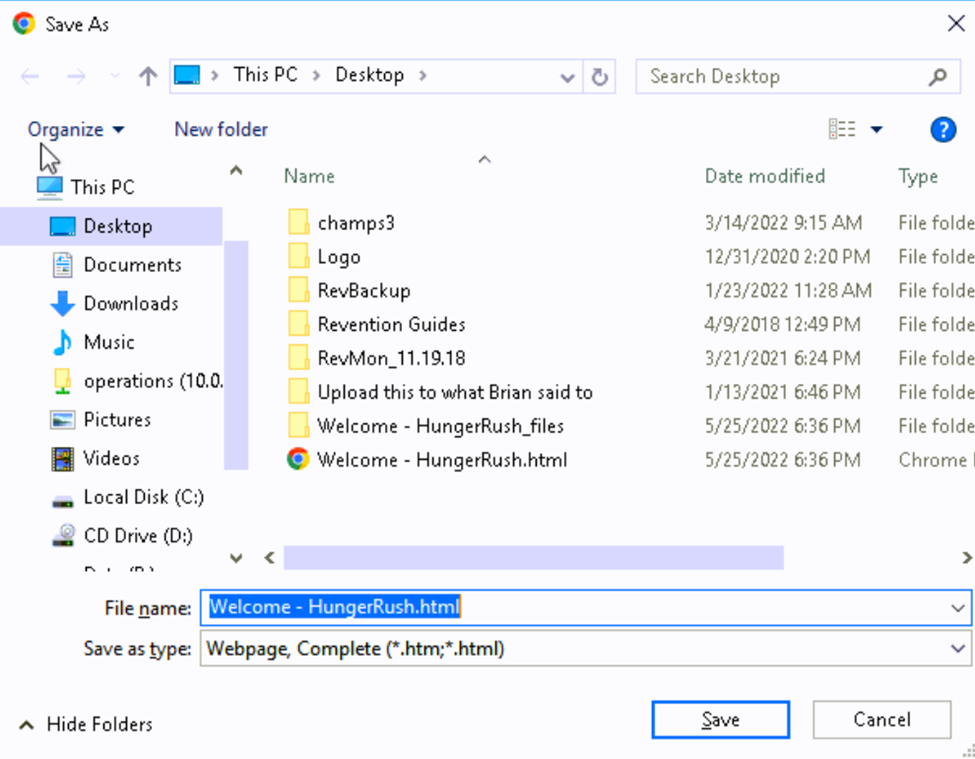
Task: Open Documents in navigation pane
Action: (132, 265)
